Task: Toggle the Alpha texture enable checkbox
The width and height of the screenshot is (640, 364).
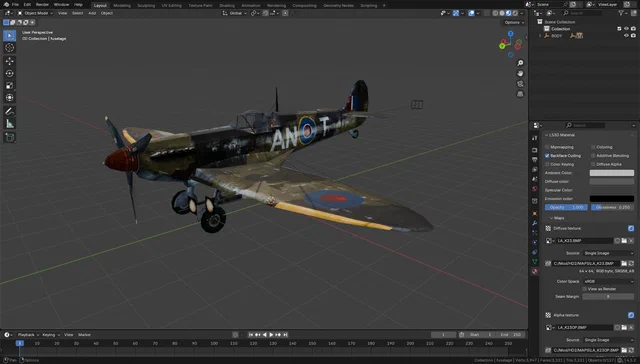Action: [631, 315]
